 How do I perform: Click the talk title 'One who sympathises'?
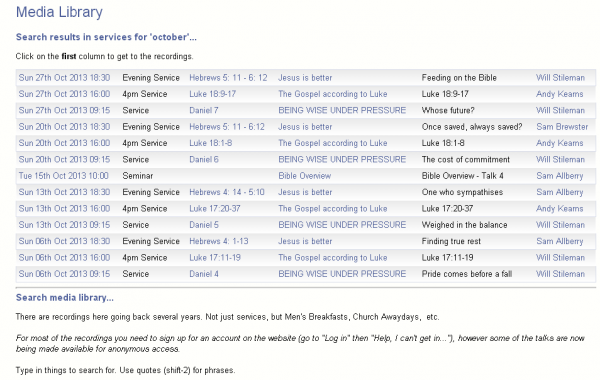tap(462, 192)
